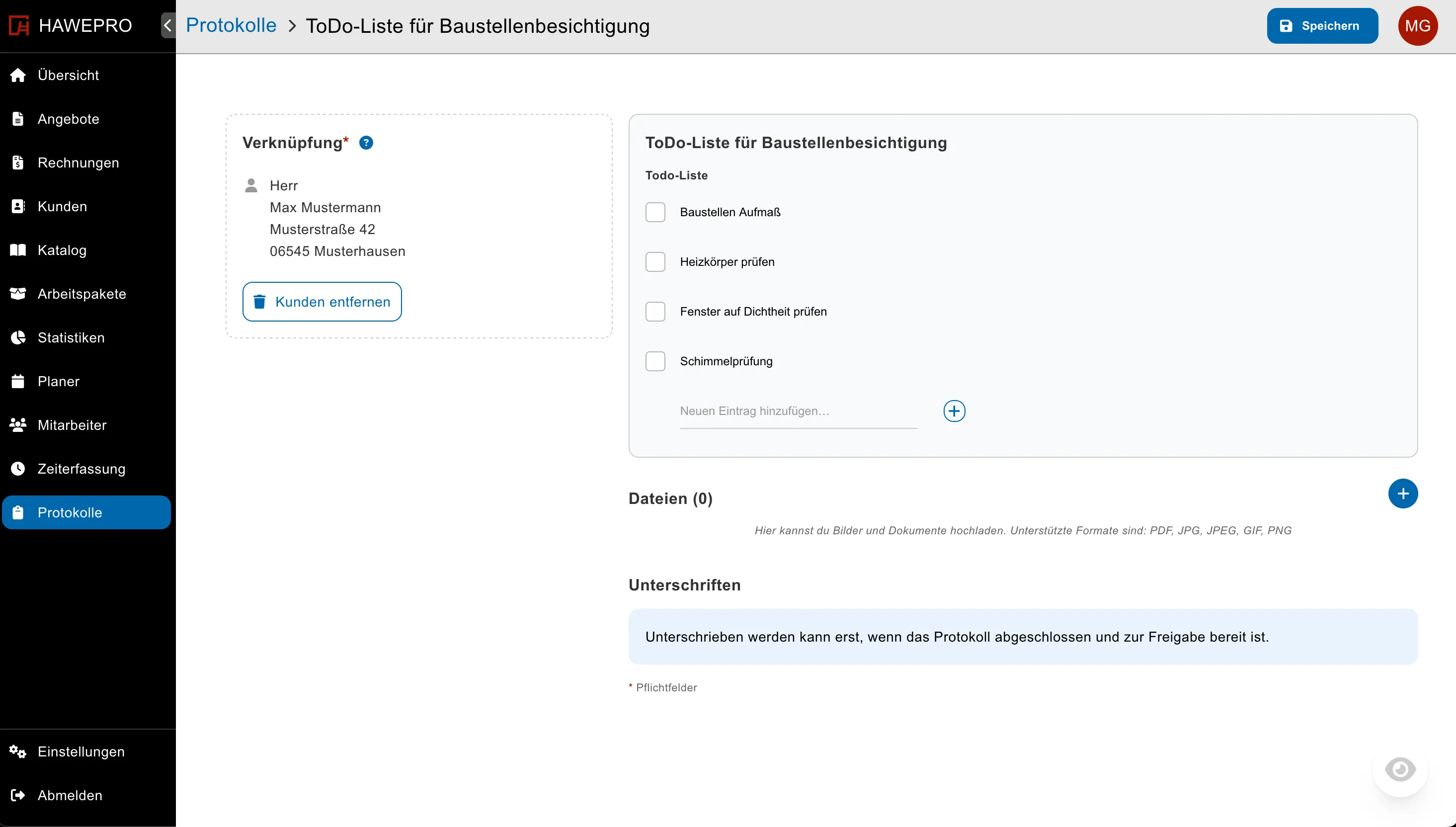Screen dimensions: 1456x827
Task: Go to Arbeitspakete in the sidebar
Action: [82, 294]
